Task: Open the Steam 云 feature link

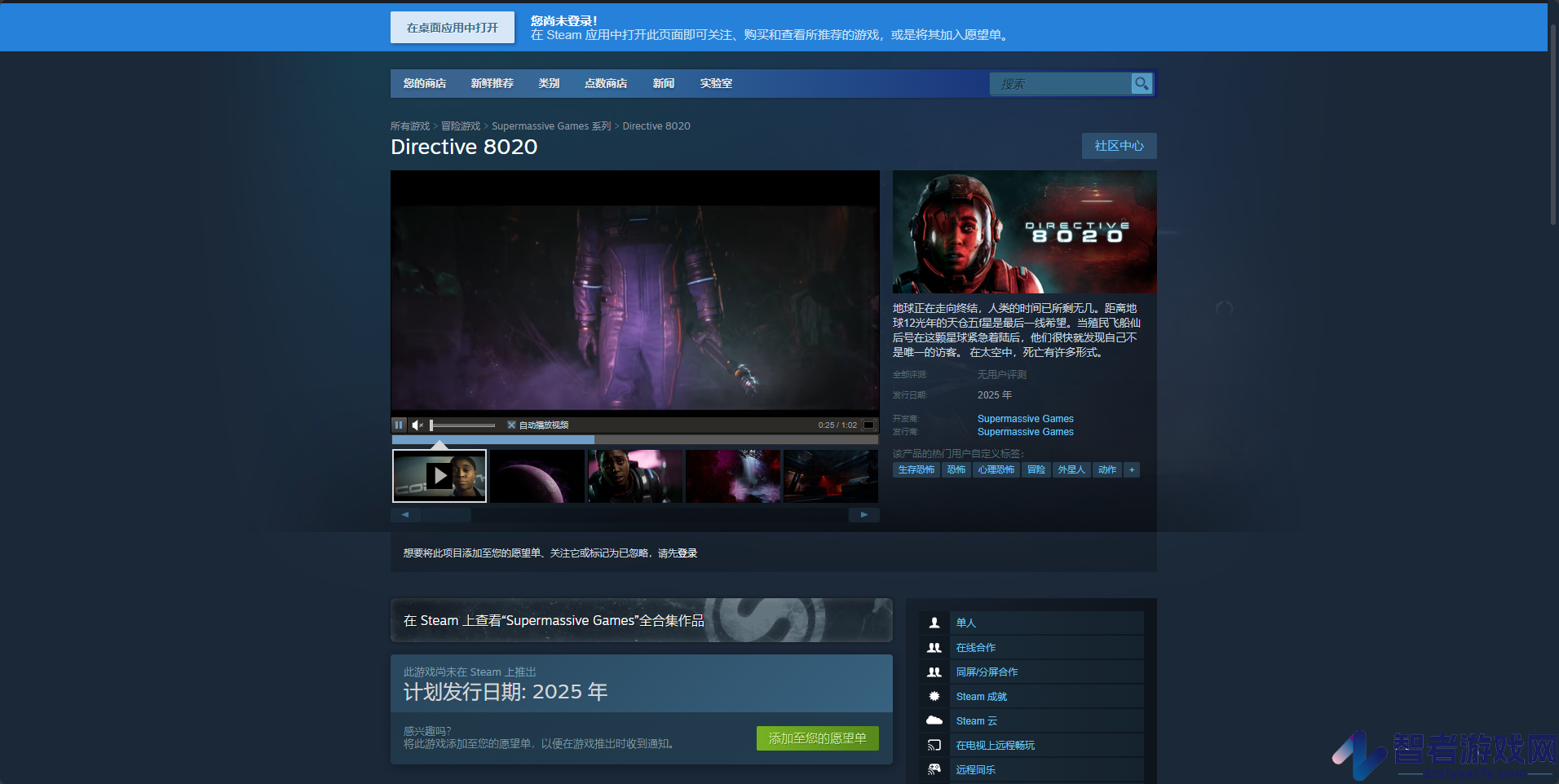Action: 977,720
